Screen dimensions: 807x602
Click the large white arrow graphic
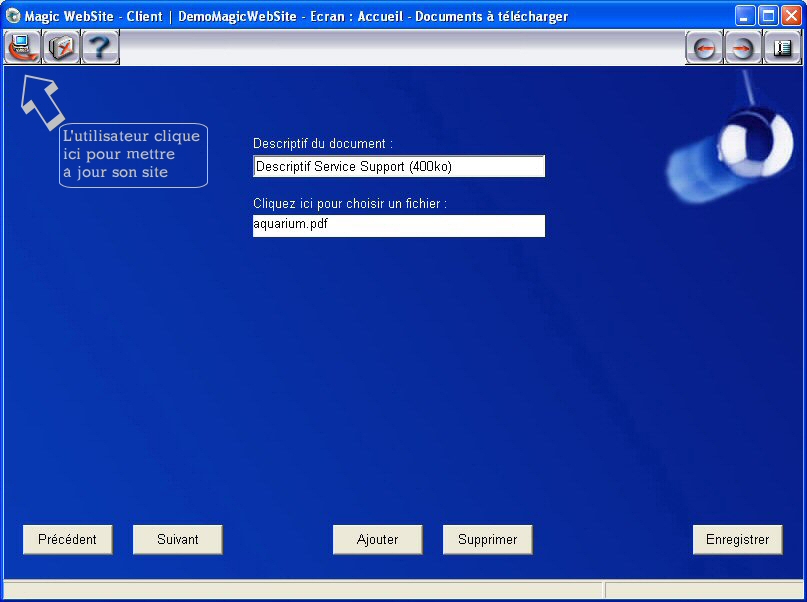(41, 101)
